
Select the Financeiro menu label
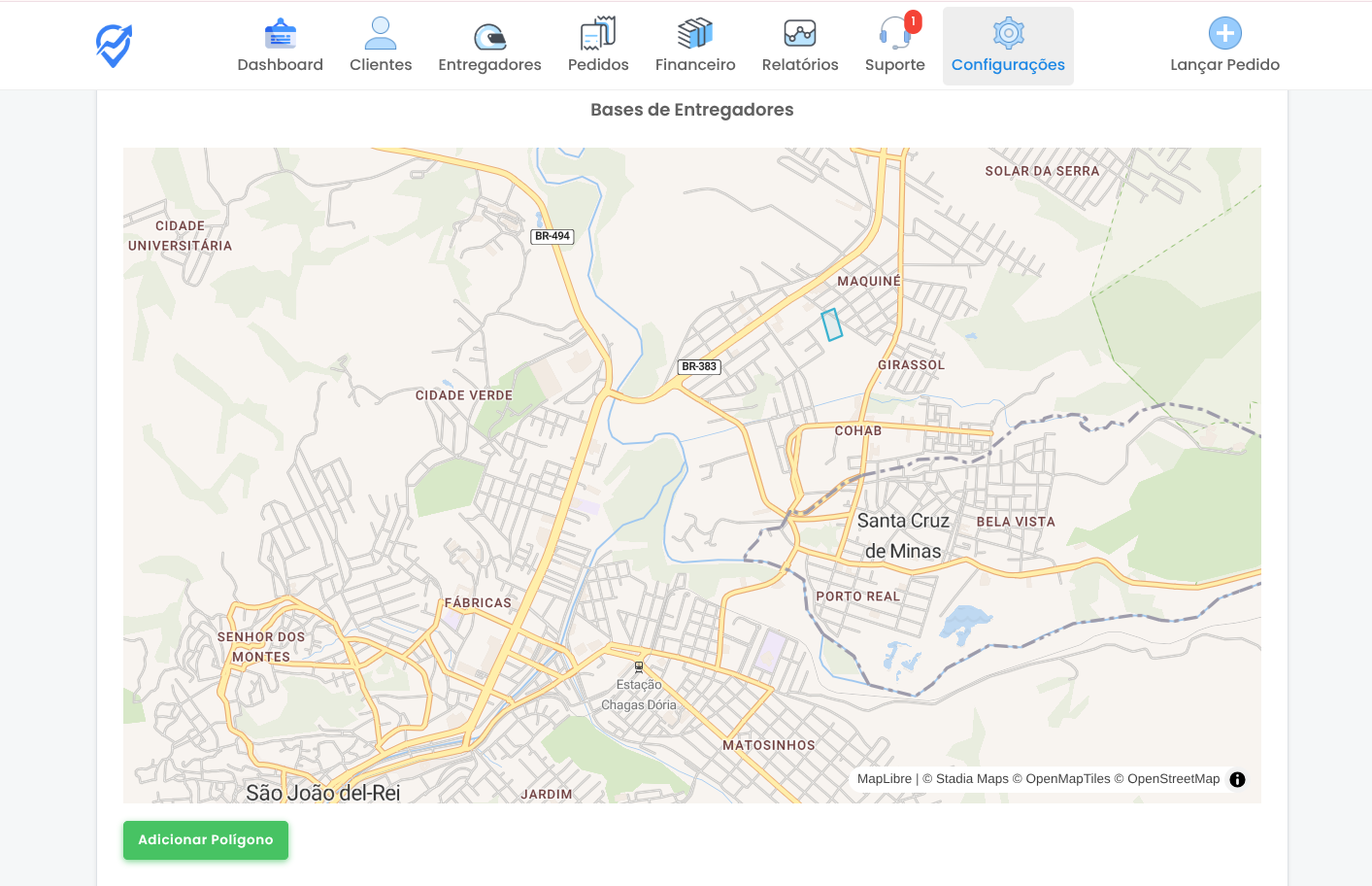695,65
